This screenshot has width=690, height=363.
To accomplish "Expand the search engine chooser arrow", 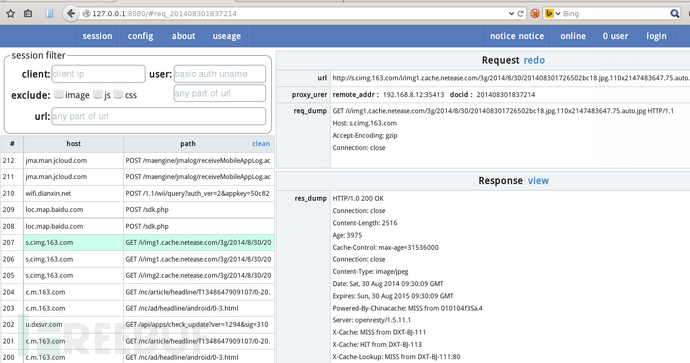I will 558,14.
